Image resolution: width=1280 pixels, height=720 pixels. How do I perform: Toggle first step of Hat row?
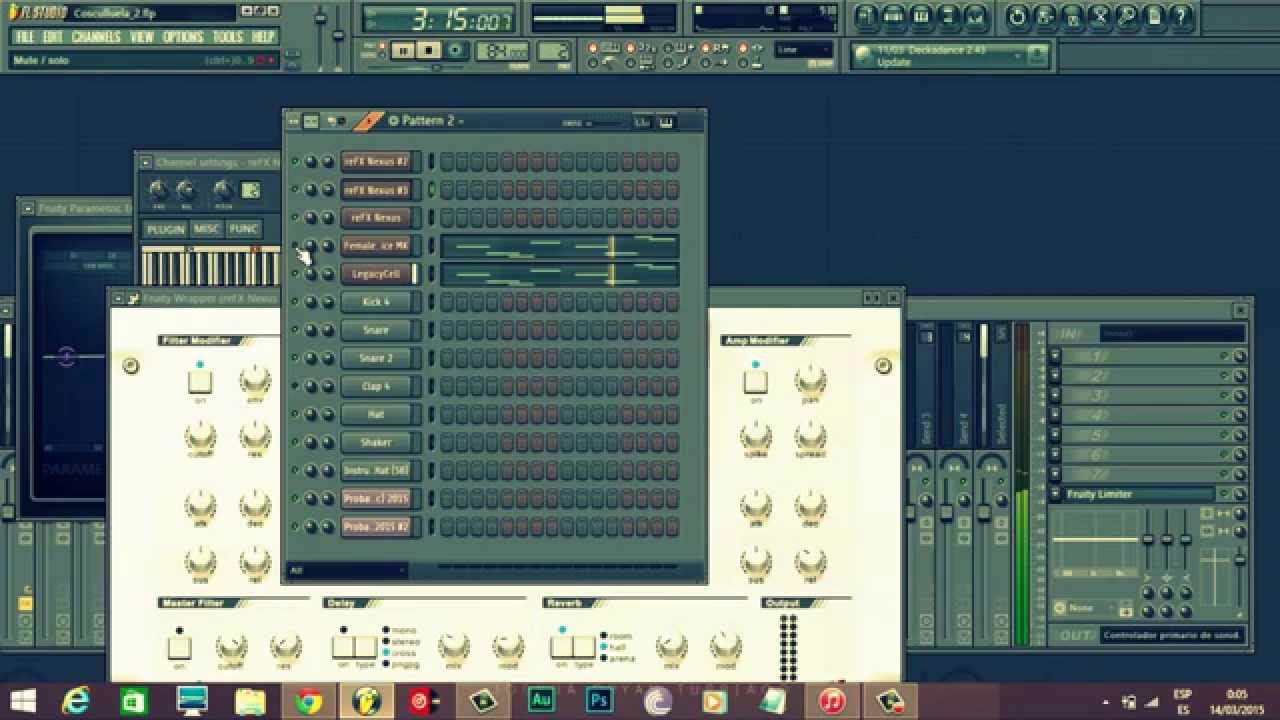point(447,414)
